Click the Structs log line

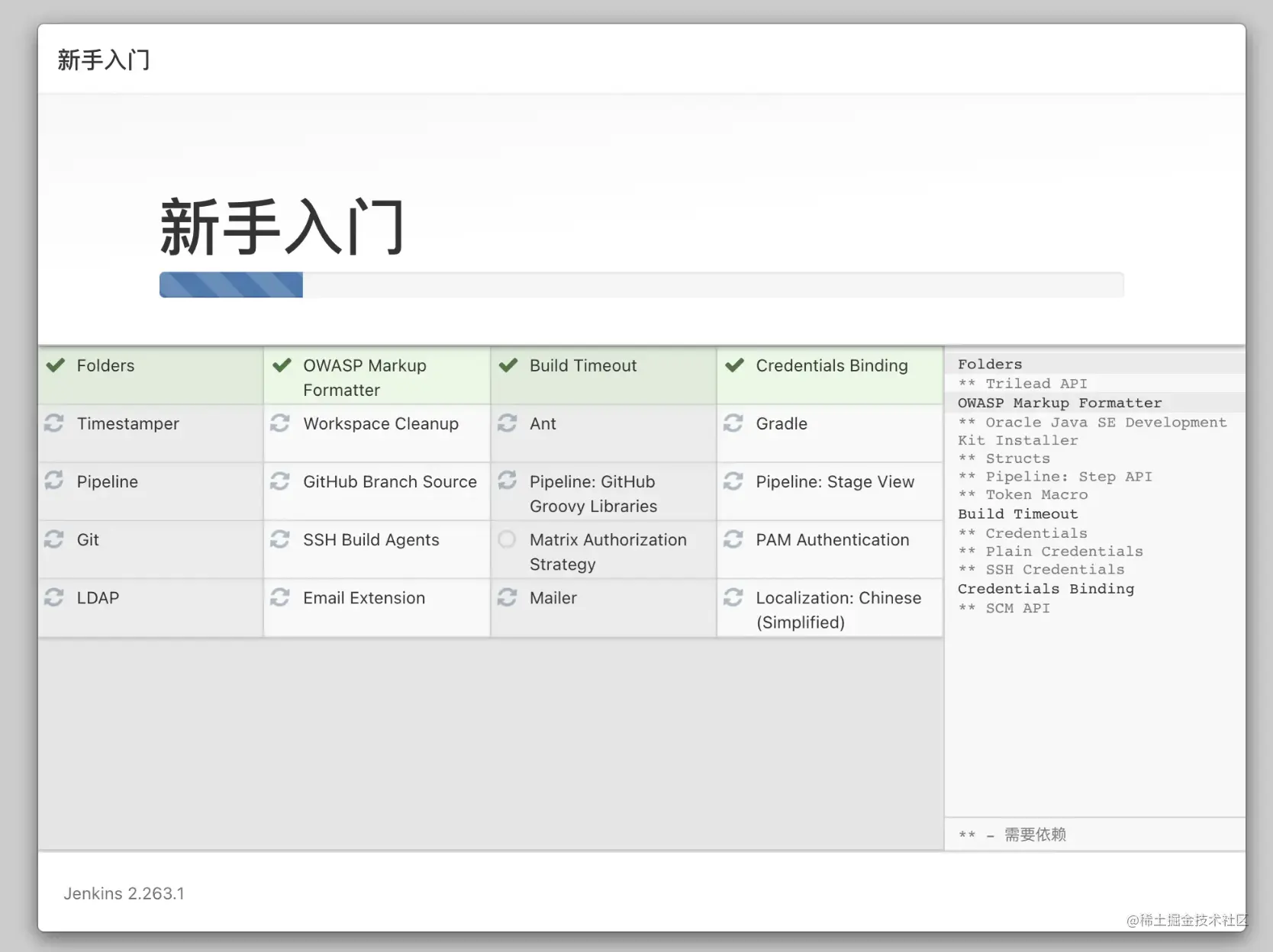click(x=1004, y=458)
